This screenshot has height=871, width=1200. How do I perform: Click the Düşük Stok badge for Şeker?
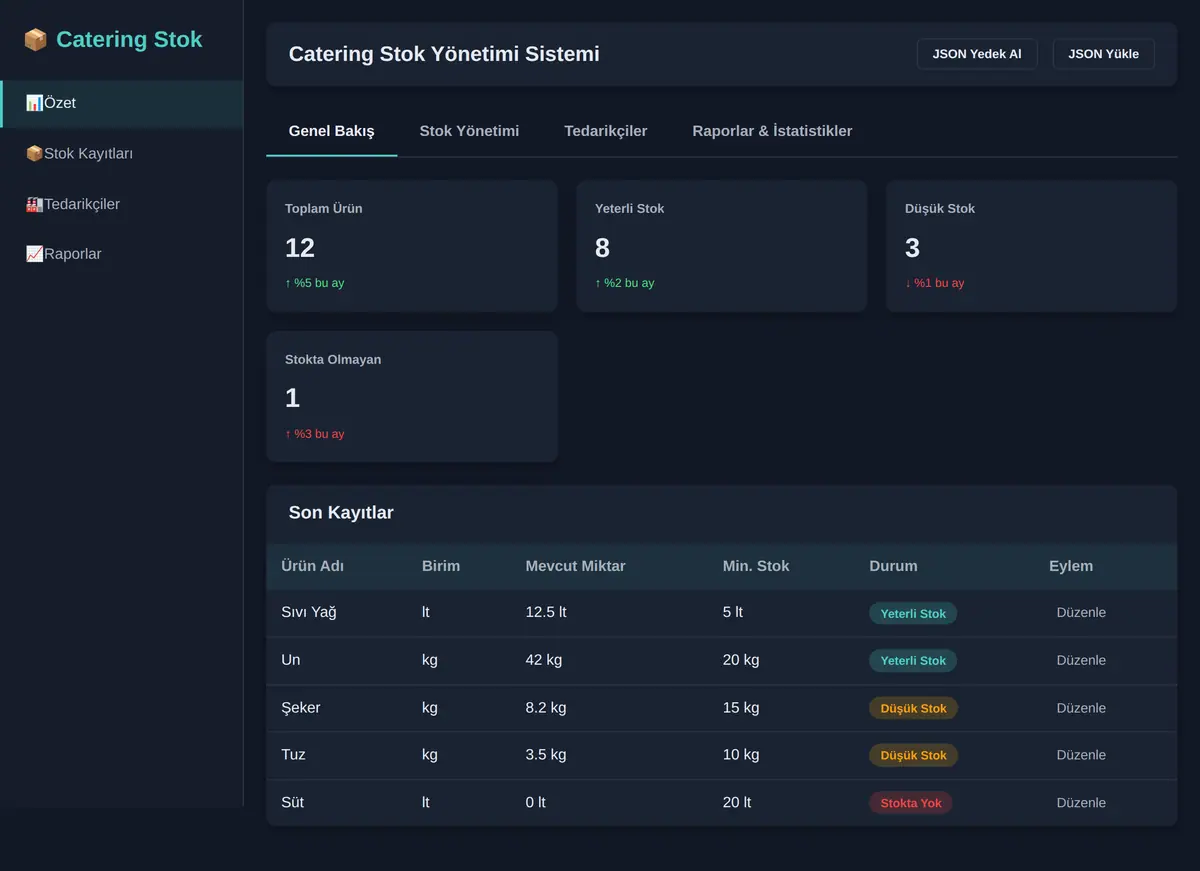[x=913, y=708]
